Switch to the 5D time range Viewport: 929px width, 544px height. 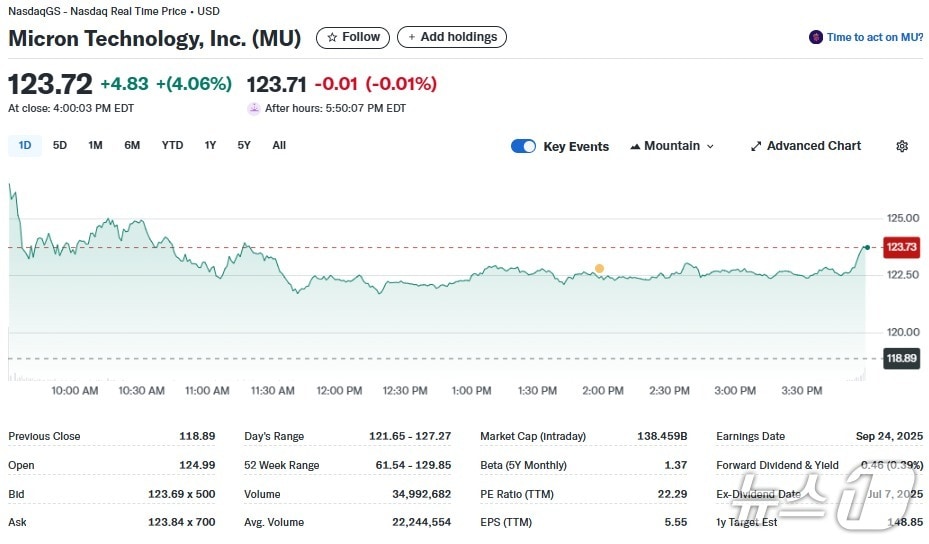click(x=60, y=145)
